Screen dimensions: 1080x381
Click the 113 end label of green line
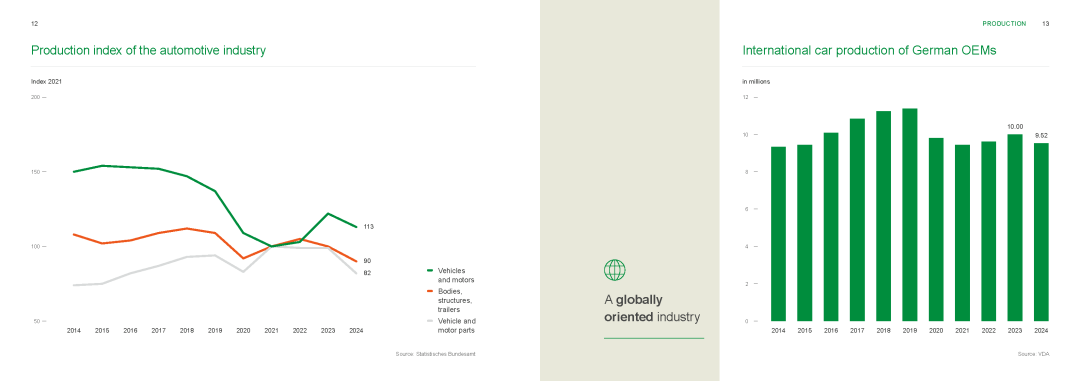368,227
